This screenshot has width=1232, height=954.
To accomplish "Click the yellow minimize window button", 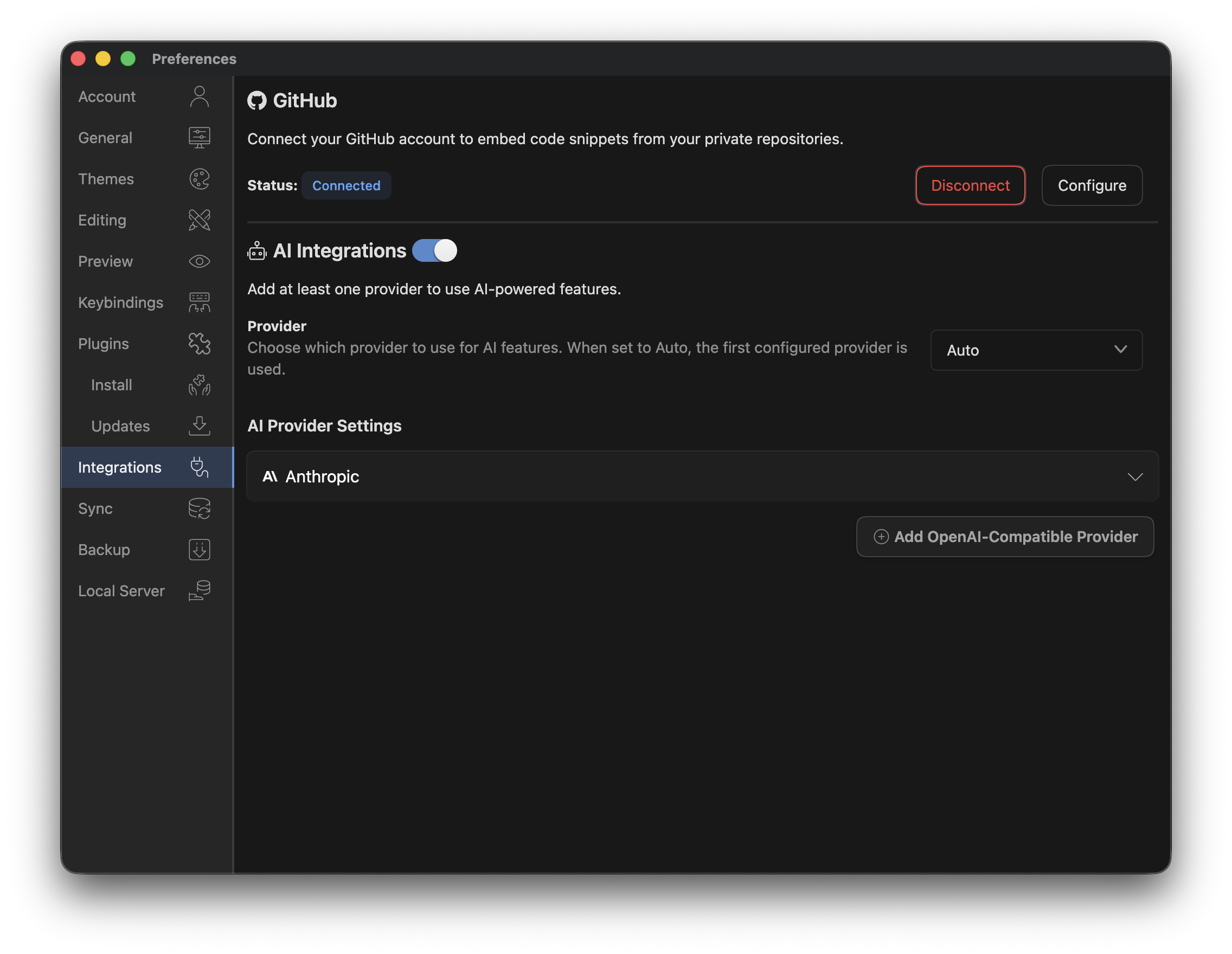I will pos(102,58).
